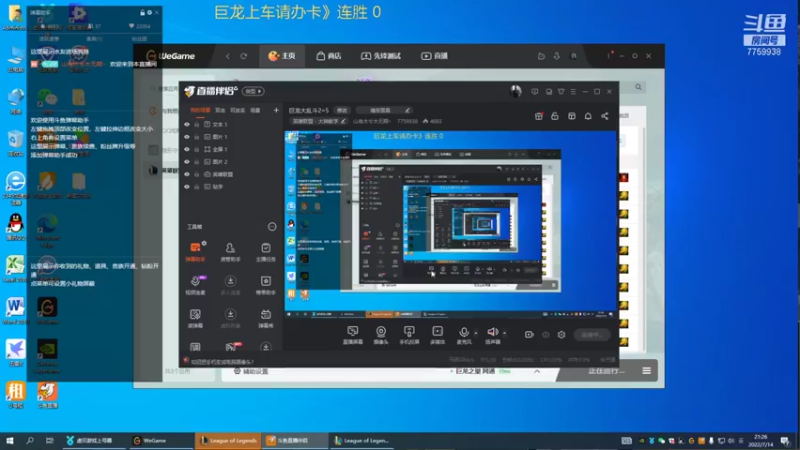Switch to the second scene tab
Image resolution: width=800 pixels, height=450 pixels.
(x=220, y=110)
